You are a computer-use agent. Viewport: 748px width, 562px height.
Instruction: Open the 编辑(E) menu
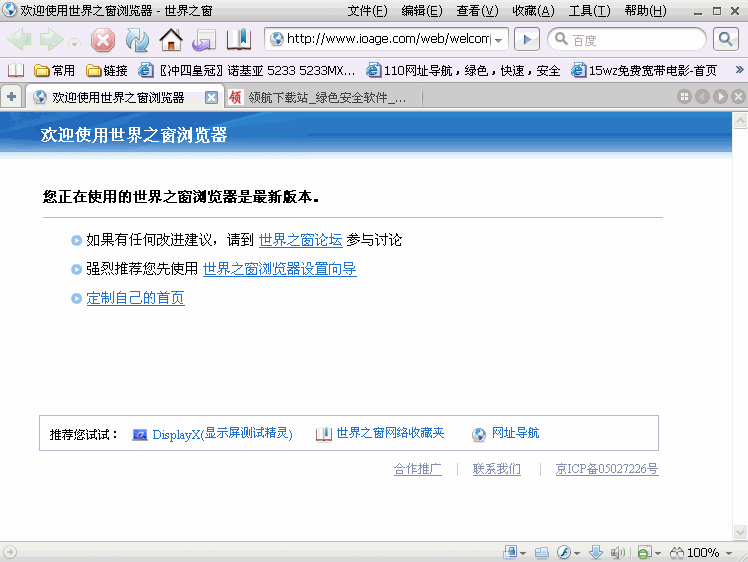tap(422, 10)
